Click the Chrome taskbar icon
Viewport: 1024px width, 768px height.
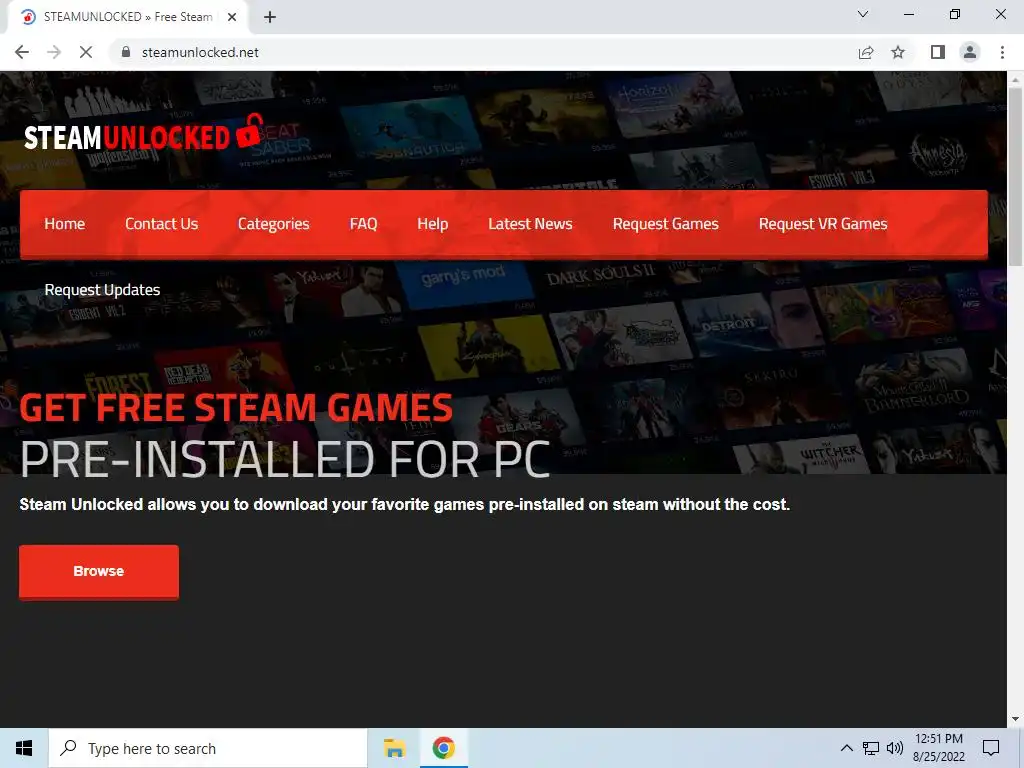click(x=443, y=748)
